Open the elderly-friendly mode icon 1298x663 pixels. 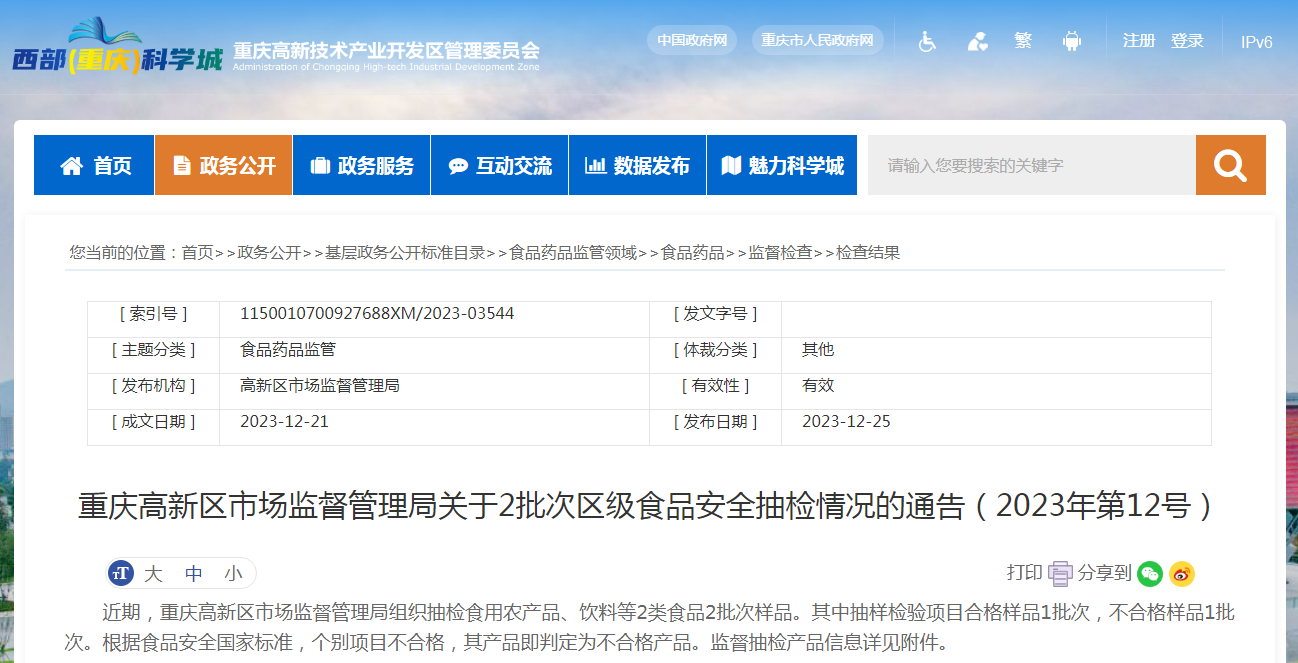977,41
